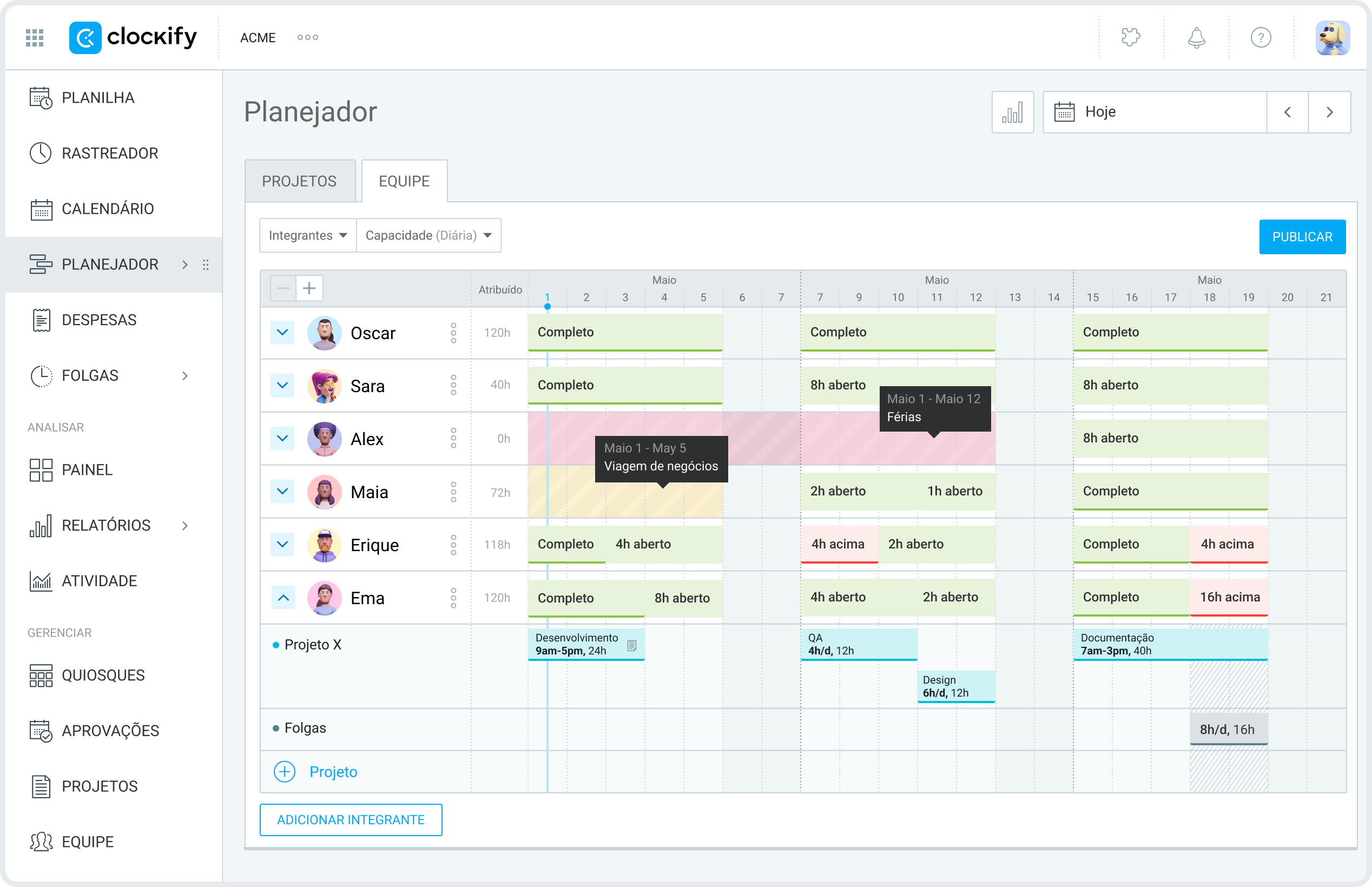1372x887 pixels.
Task: Open the Aprovações approvals page
Action: 110,730
